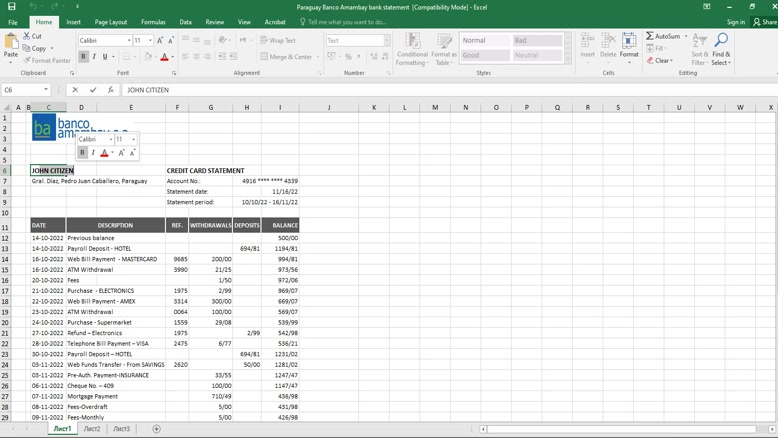Add a new sheet with plus icon
Viewport: 778px width, 438px height.
click(x=156, y=429)
